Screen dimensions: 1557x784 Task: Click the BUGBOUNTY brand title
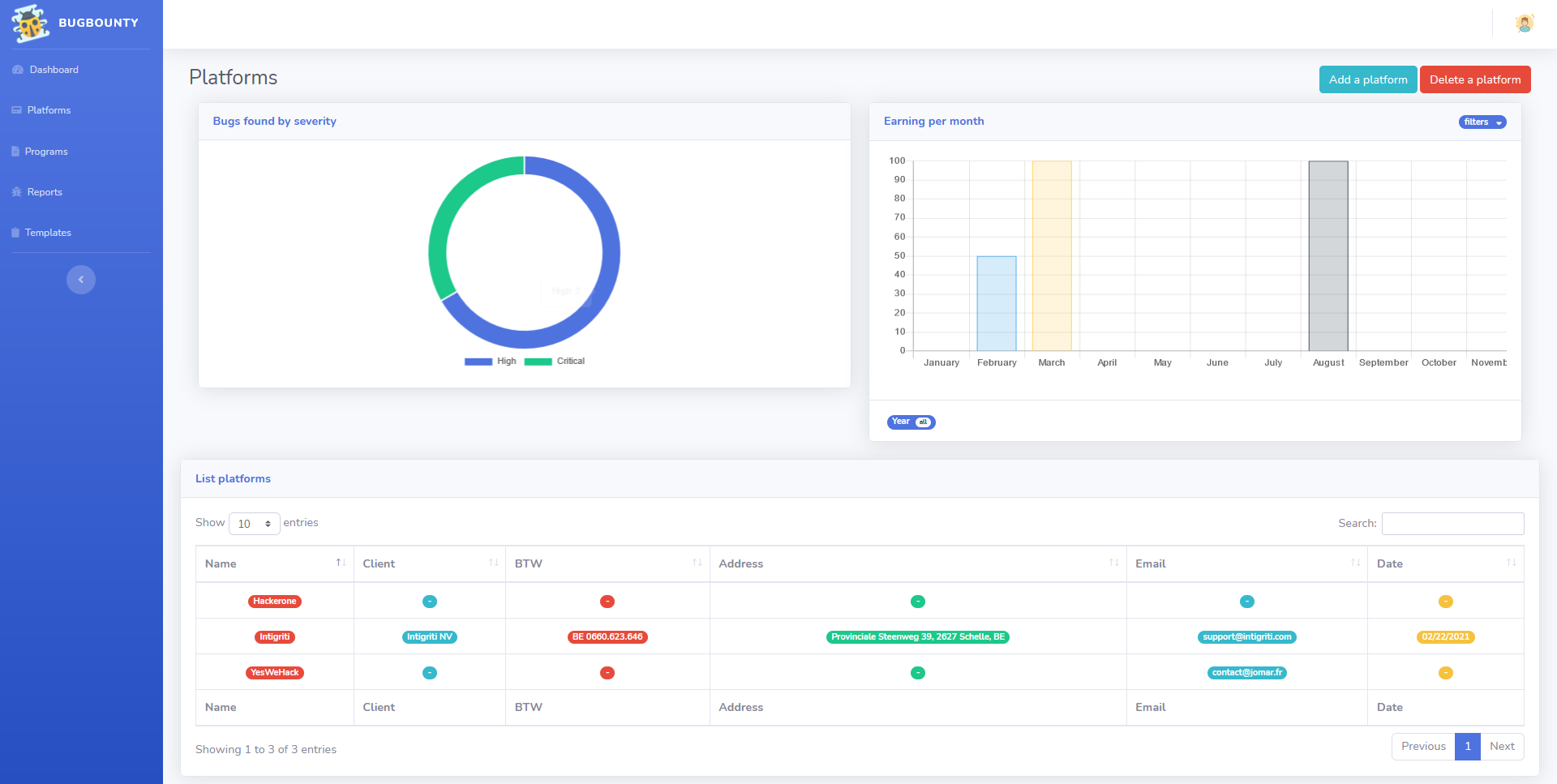tap(99, 23)
